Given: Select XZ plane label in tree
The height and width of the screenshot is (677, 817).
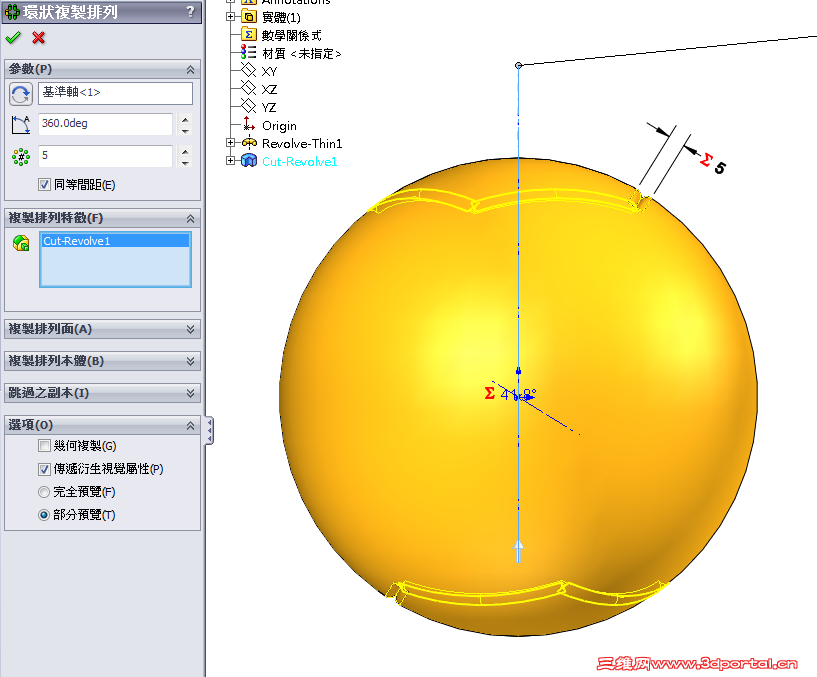Looking at the screenshot, I should pyautogui.click(x=269, y=90).
